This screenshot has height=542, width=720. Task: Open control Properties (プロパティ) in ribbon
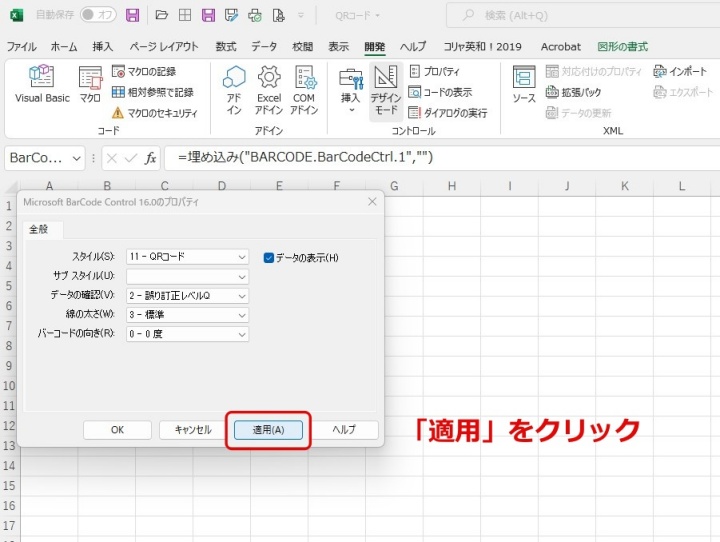click(x=434, y=72)
